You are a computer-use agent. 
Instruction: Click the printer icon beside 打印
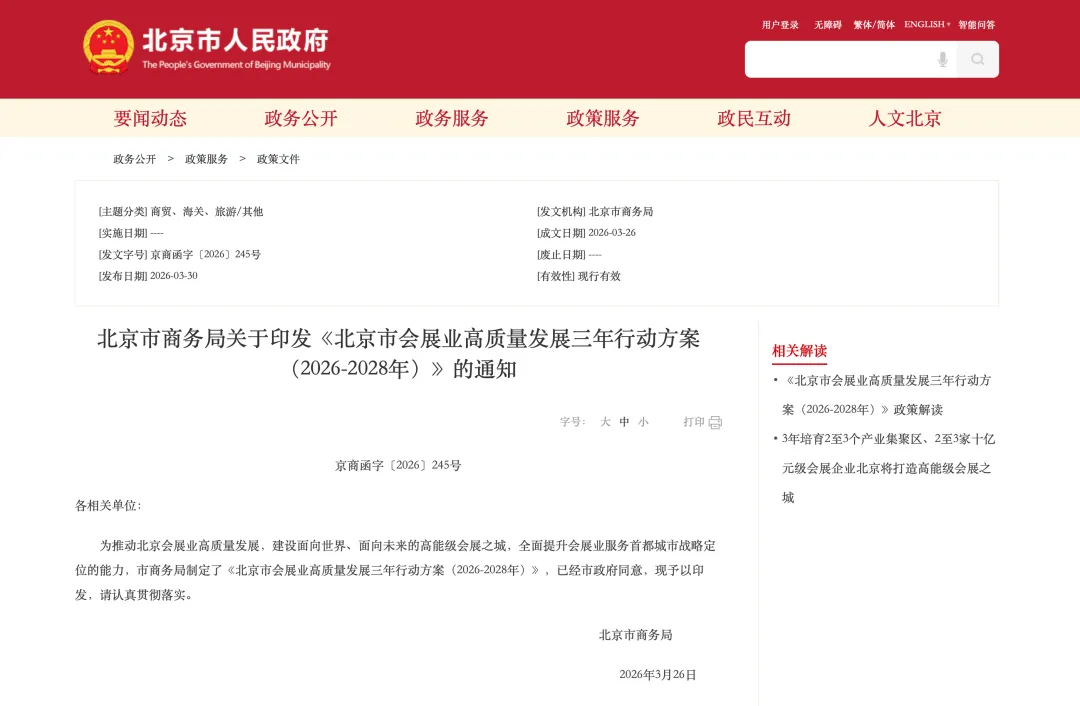point(715,422)
